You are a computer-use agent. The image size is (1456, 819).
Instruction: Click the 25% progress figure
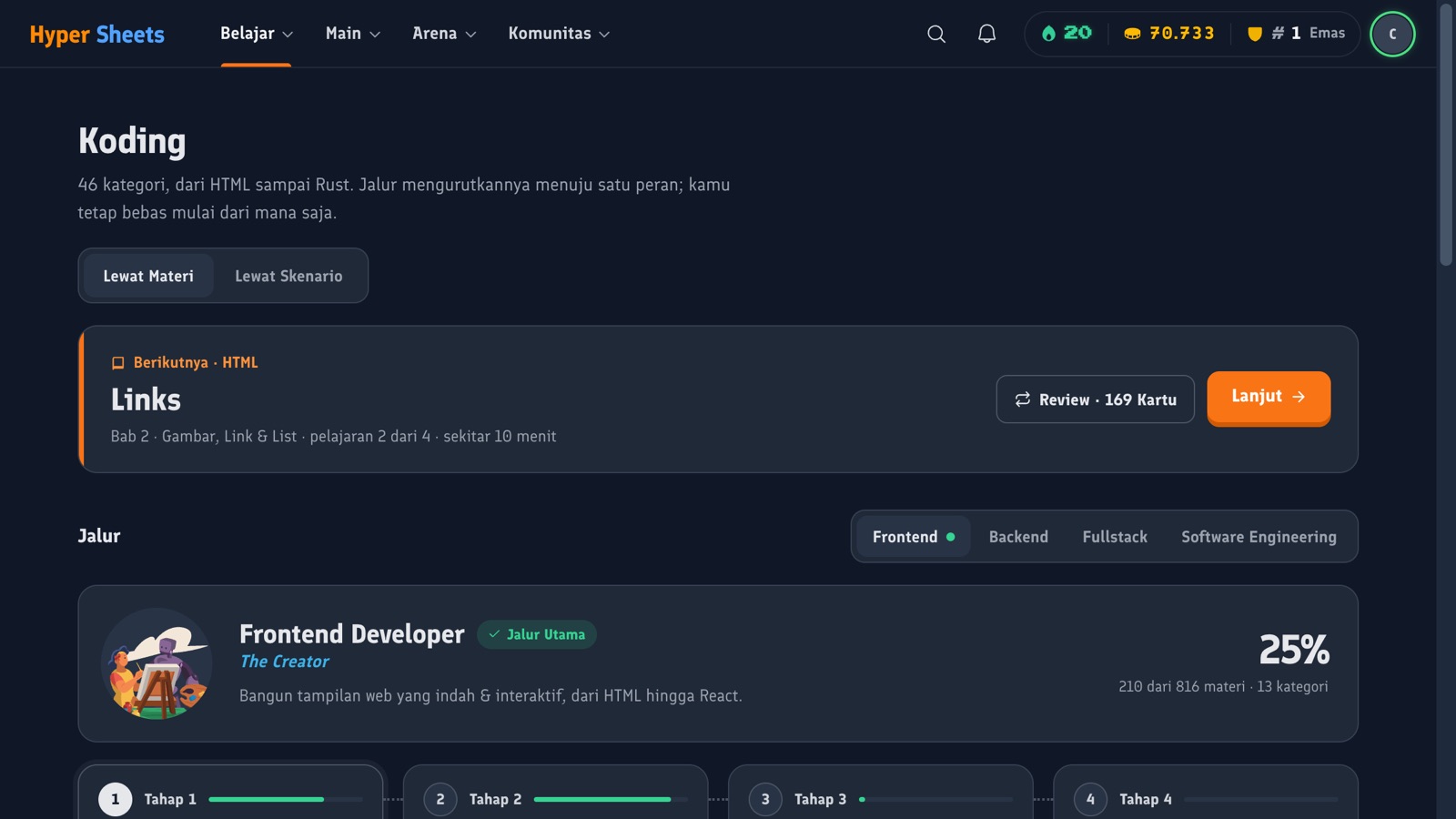coord(1294,650)
